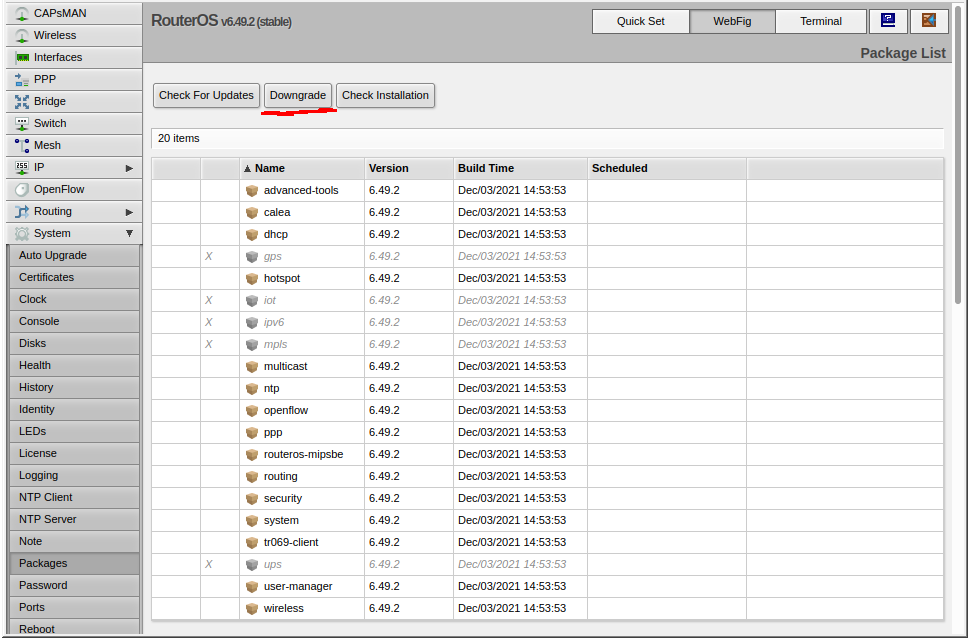This screenshot has width=968, height=638.
Task: Click the Routing menu icon
Action: [22, 212]
